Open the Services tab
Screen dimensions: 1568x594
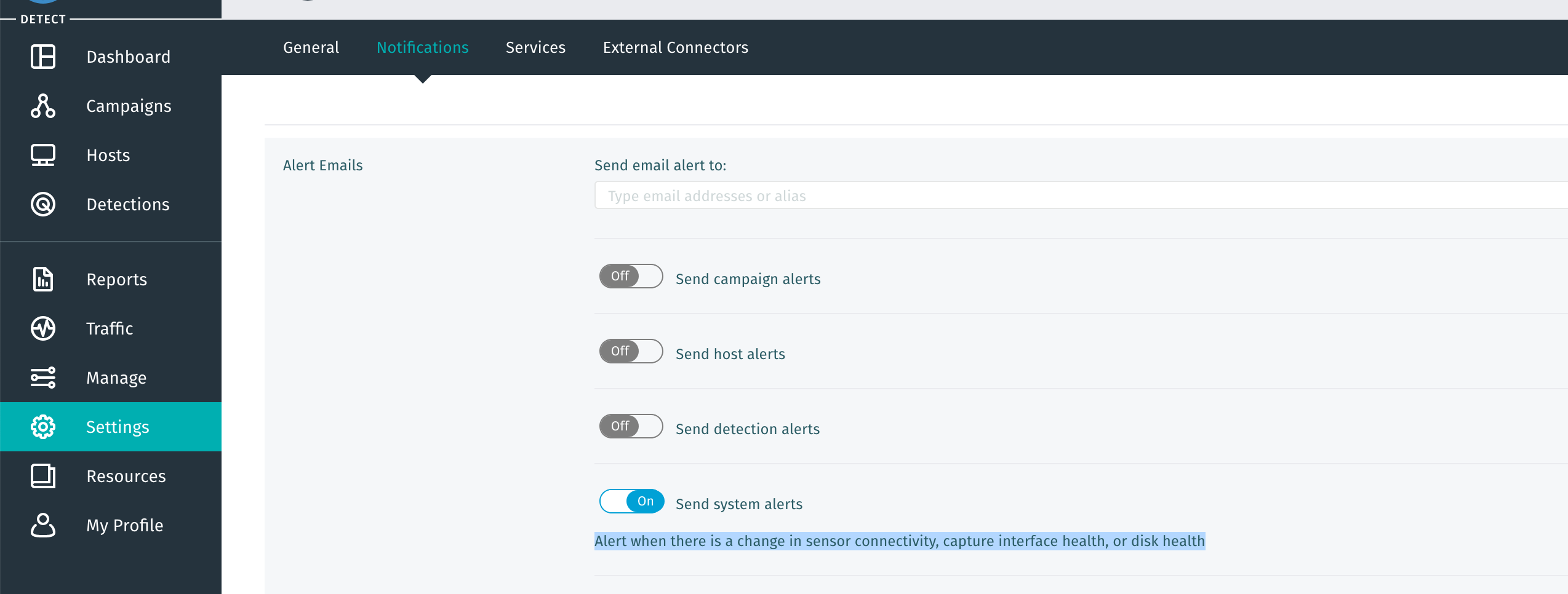coord(535,48)
